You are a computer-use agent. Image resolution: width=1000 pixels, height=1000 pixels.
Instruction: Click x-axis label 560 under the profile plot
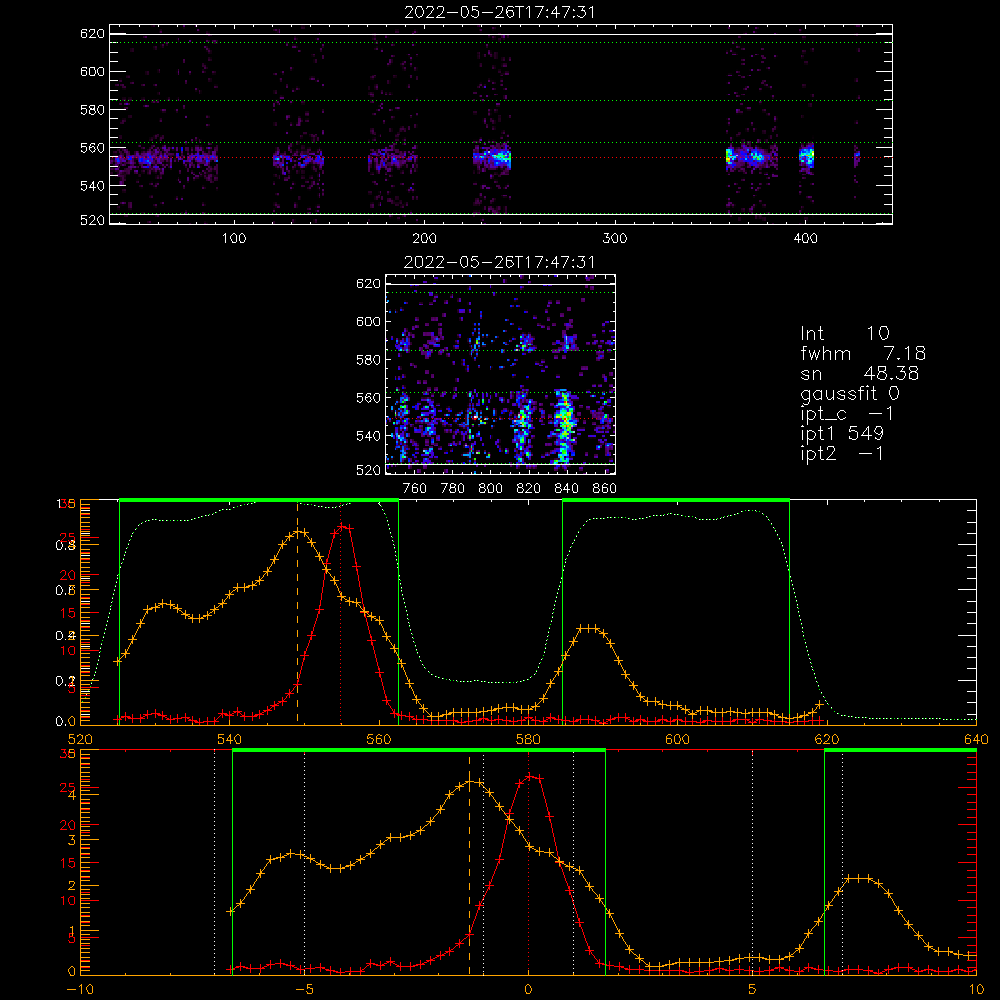379,739
